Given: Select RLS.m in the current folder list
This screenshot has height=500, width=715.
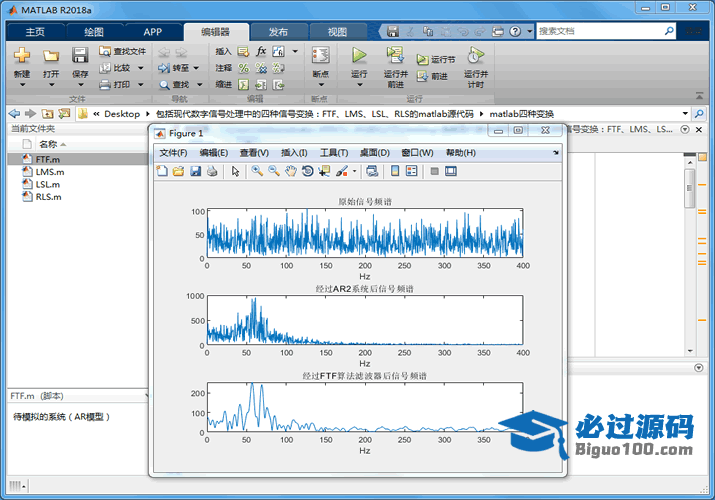Looking at the screenshot, I should pyautogui.click(x=48, y=197).
